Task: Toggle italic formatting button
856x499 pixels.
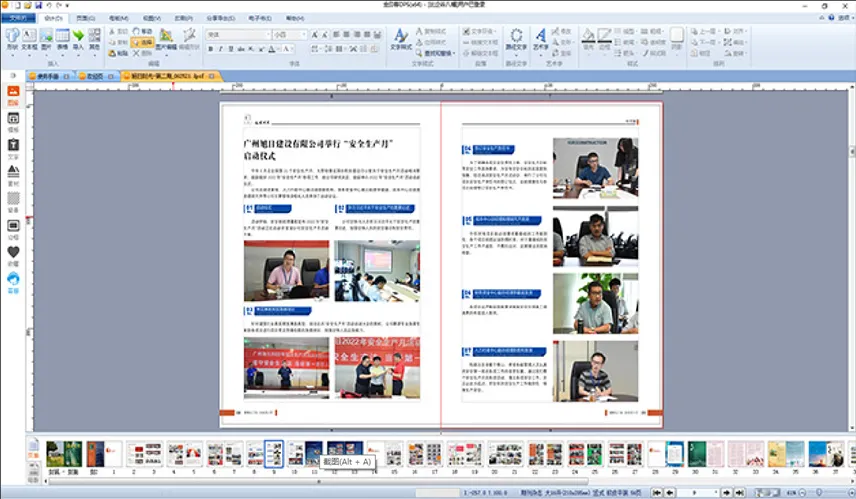Action: [x=223, y=48]
